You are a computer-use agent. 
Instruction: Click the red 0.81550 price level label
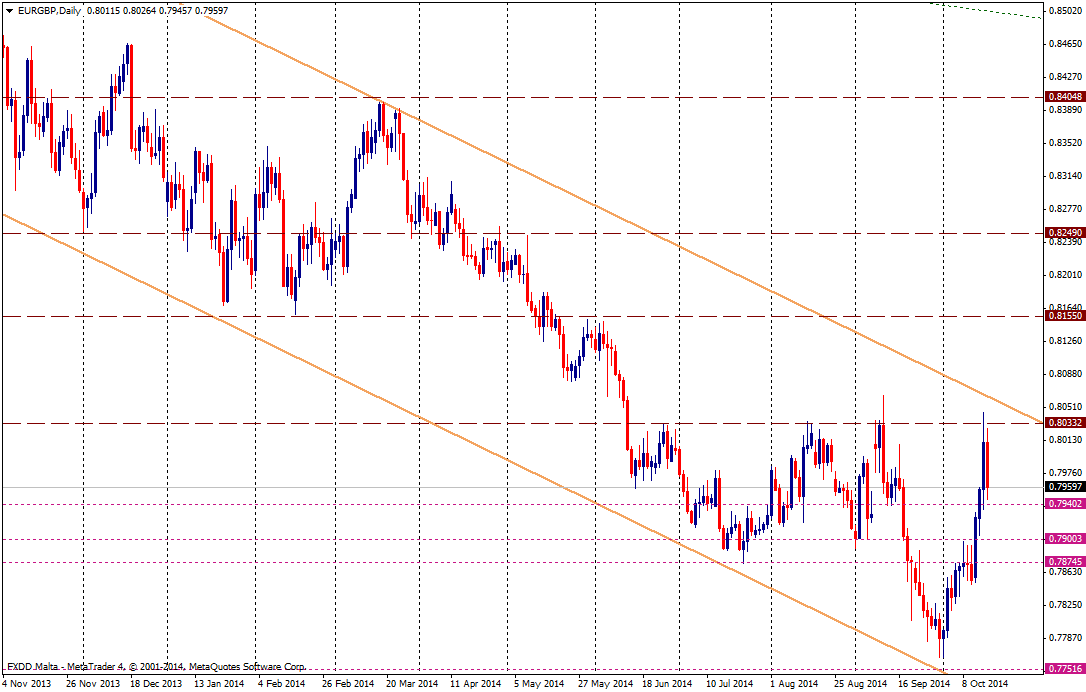(x=1064, y=315)
